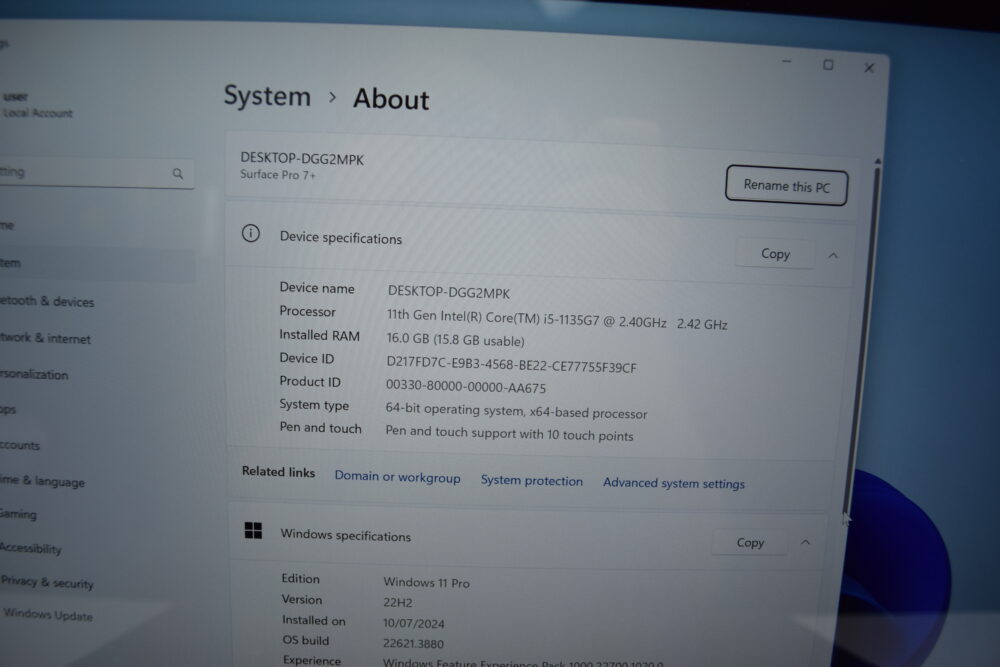Click the Device specifications info icon
Viewport: 1000px width, 667px height.
[251, 233]
